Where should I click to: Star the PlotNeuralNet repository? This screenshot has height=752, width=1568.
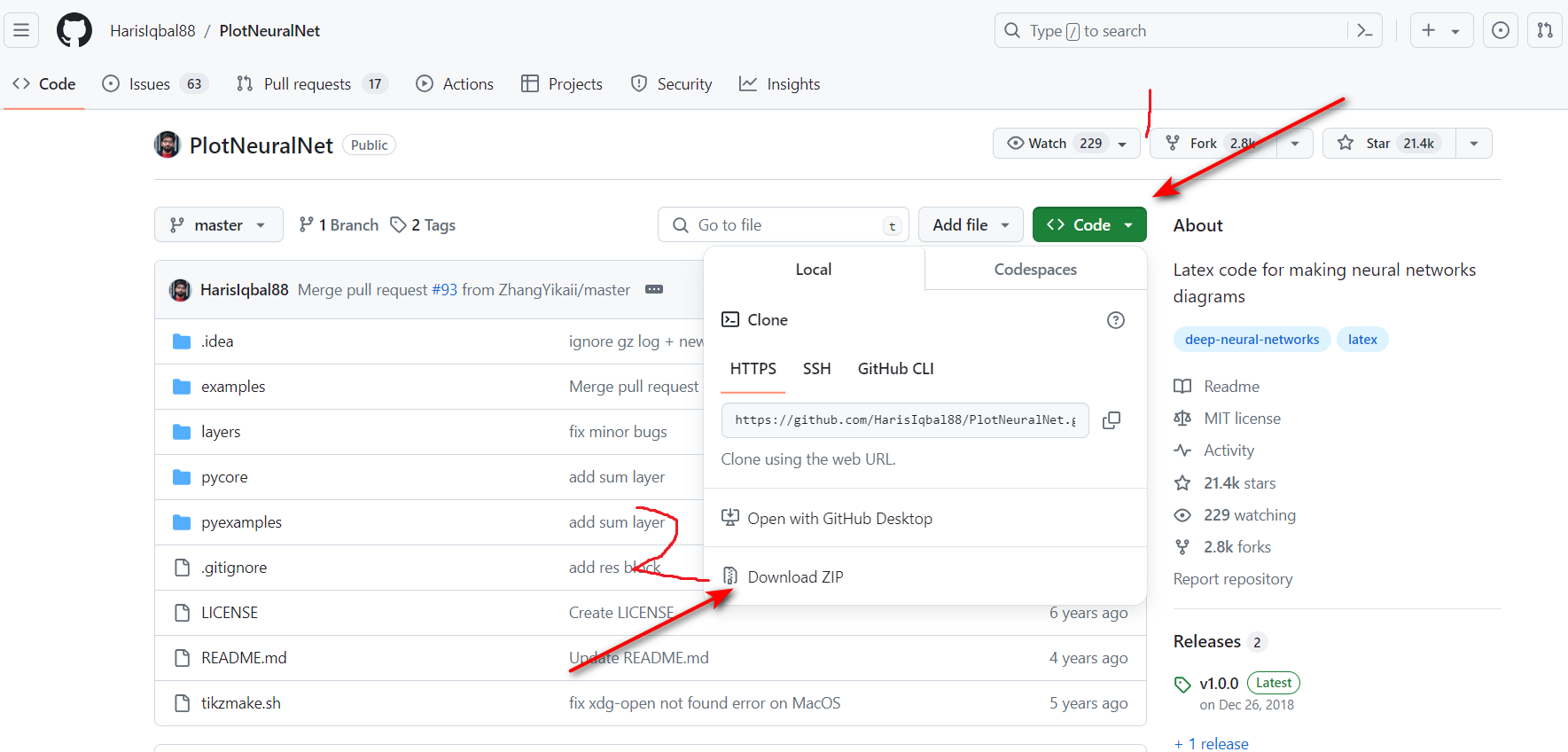(1389, 144)
